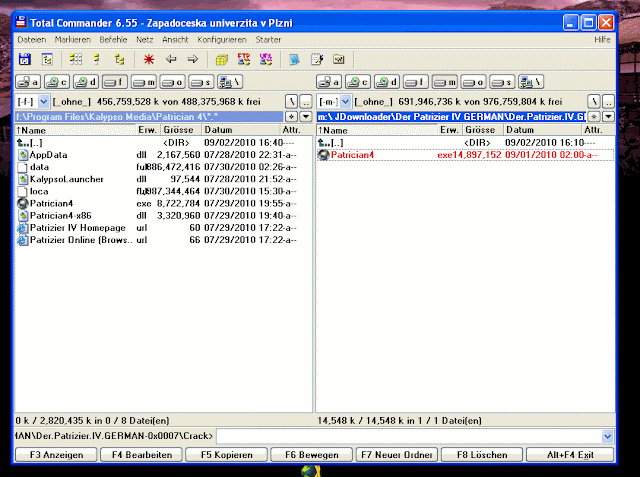Click F7 Neuer Ordner button
640x477 pixels.
397,455
